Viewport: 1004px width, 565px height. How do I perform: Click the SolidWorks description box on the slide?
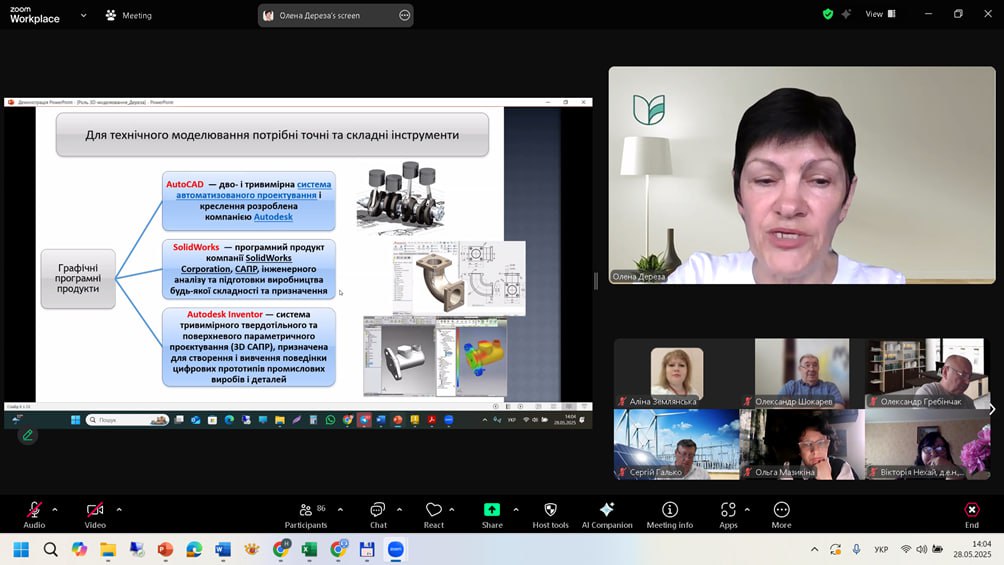248,269
